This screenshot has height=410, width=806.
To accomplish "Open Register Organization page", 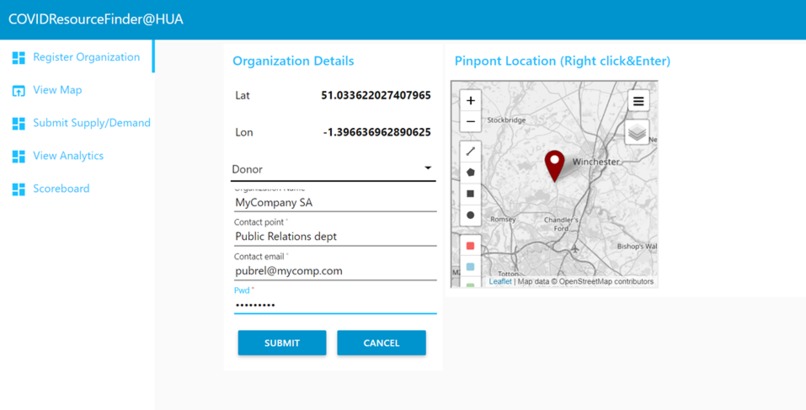I will pyautogui.click(x=86, y=57).
